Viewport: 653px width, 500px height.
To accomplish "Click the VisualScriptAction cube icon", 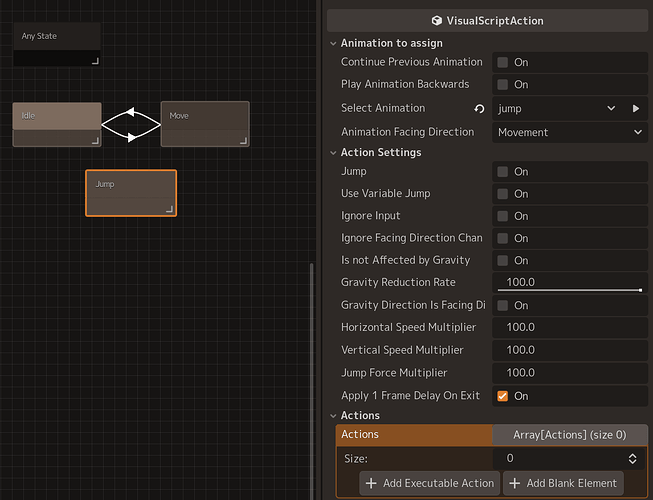I will point(436,20).
